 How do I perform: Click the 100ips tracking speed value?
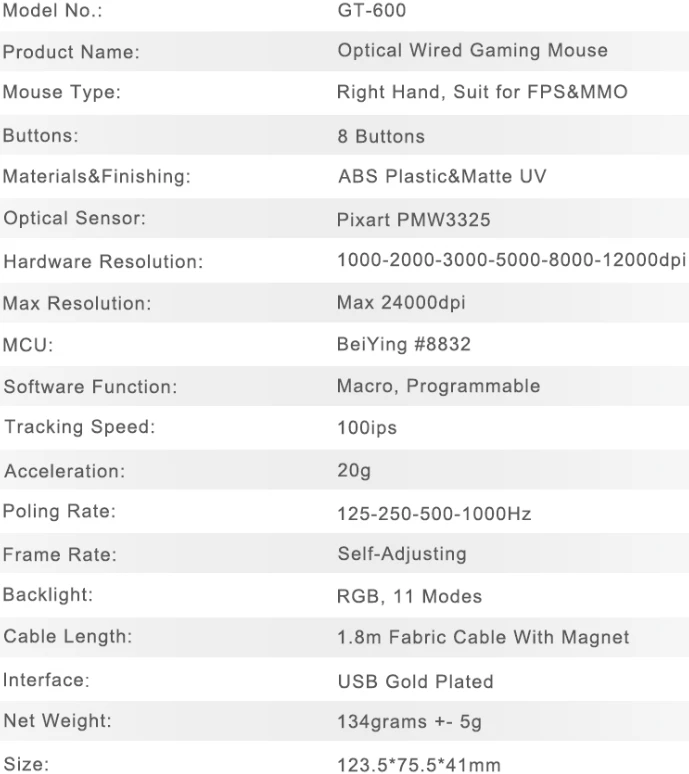[367, 427]
